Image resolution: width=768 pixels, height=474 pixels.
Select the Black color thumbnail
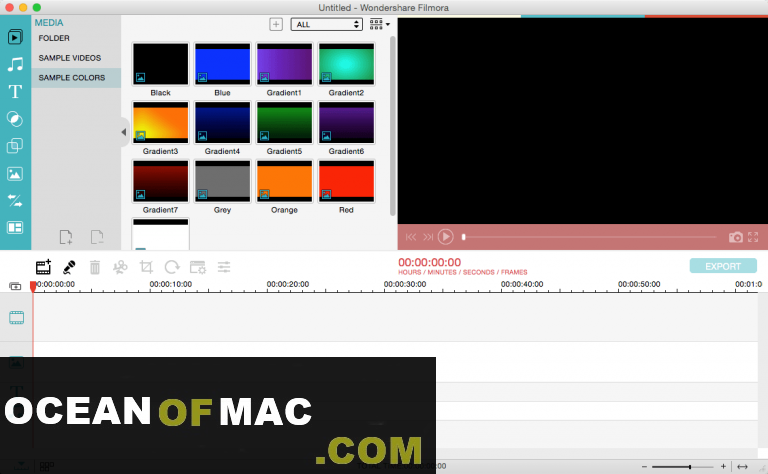click(161, 64)
